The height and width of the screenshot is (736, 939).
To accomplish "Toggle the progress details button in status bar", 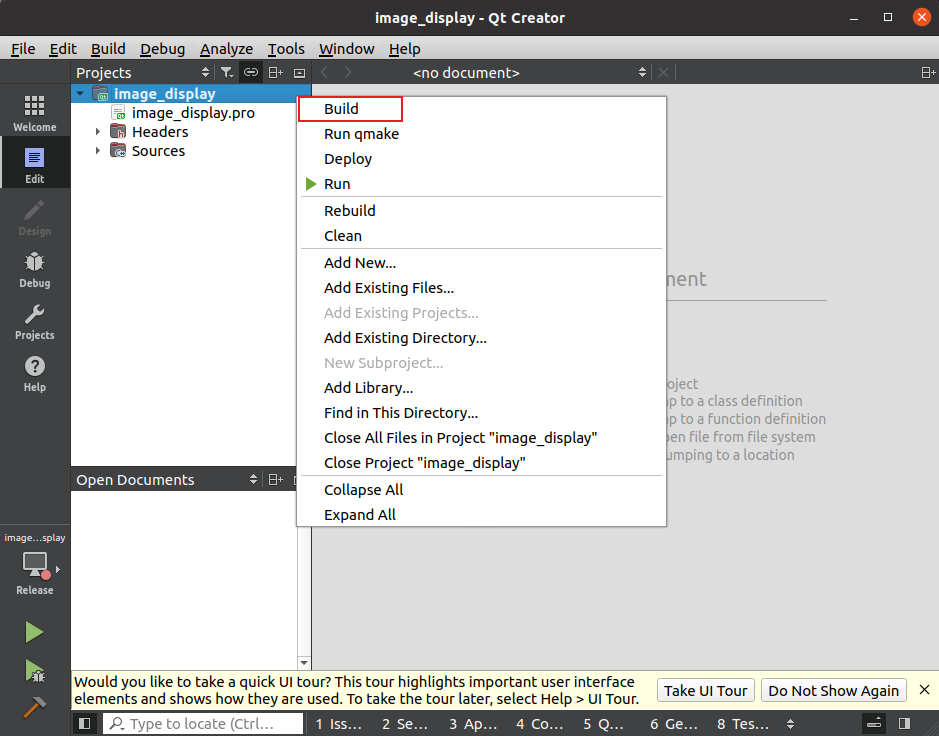I will click(x=874, y=723).
